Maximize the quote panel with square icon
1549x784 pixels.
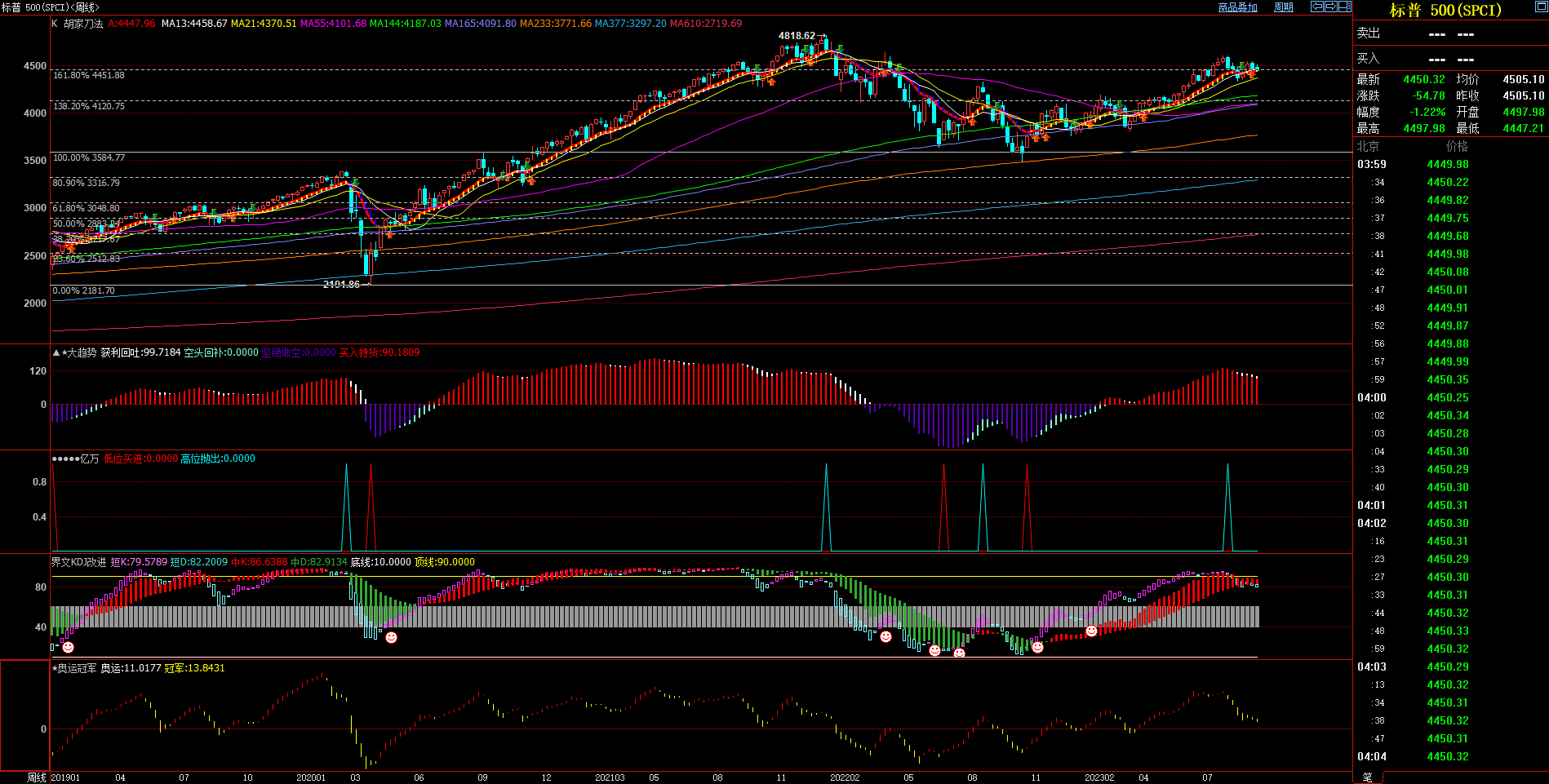point(1541,7)
